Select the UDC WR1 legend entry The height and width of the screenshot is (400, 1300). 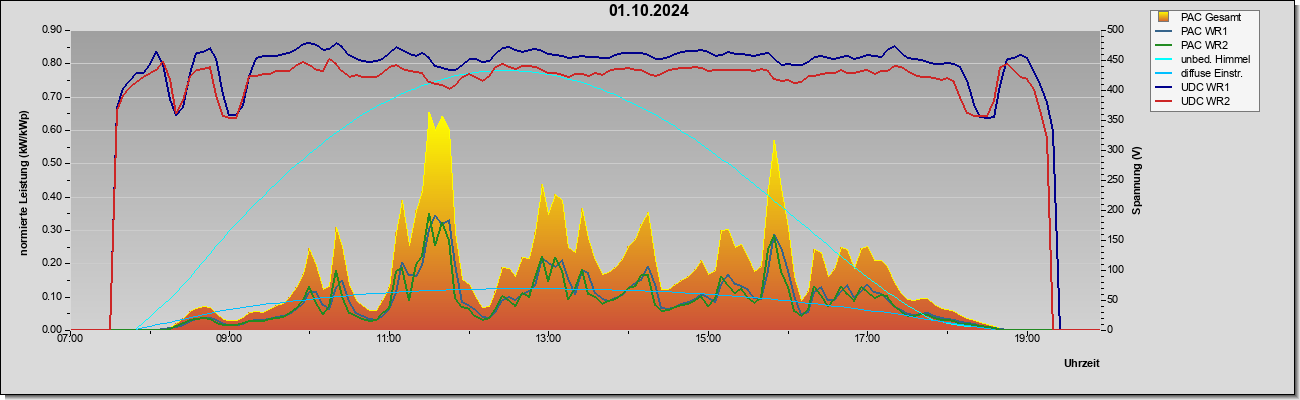point(1205,87)
